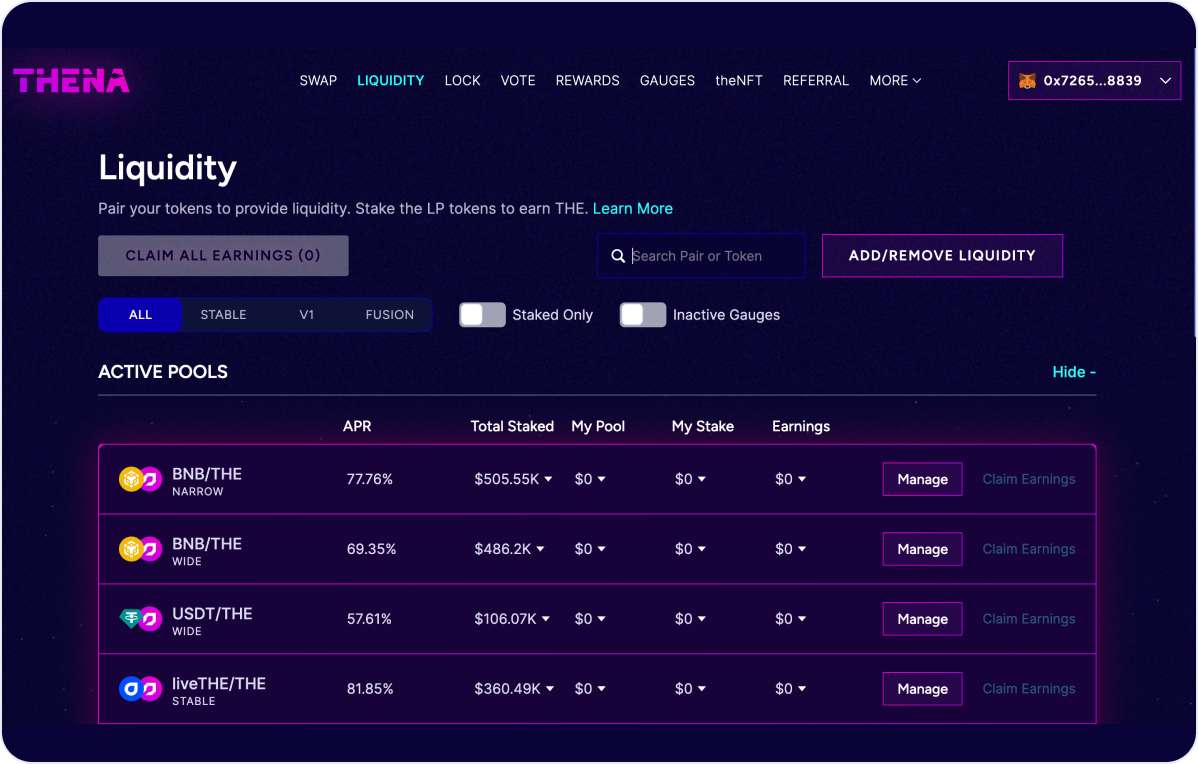
Task: Claim Earnings for BNB/THE WIDE
Action: pos(1028,549)
